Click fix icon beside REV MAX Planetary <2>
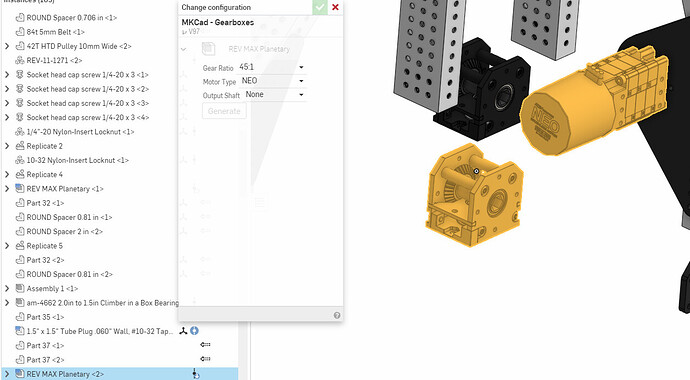The image size is (690, 380). point(196,374)
